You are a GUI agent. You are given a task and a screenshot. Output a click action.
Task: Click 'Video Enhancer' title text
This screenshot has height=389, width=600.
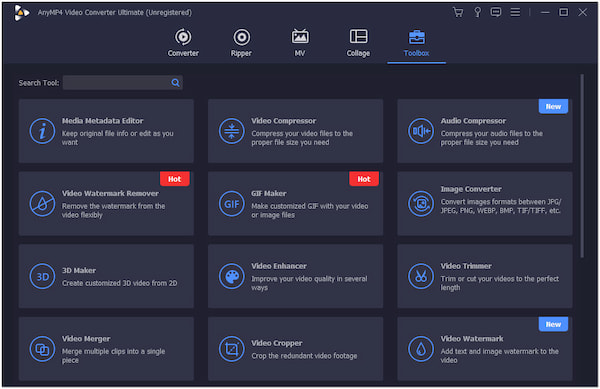tap(279, 266)
